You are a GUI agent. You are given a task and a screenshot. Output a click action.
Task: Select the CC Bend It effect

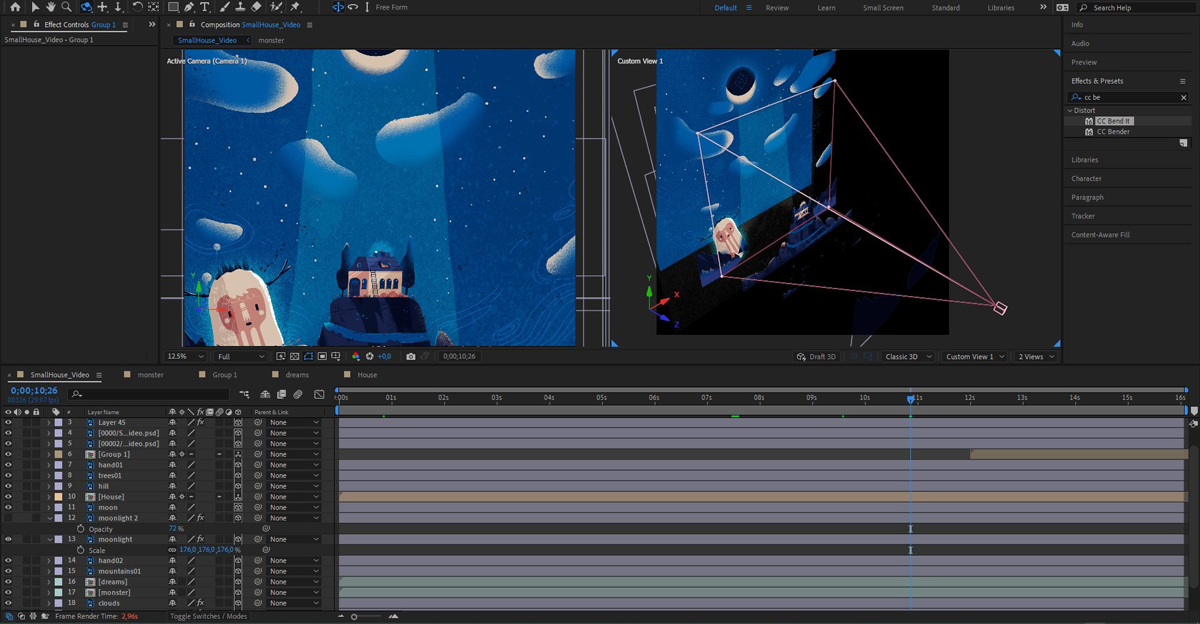pyautogui.click(x=1113, y=121)
